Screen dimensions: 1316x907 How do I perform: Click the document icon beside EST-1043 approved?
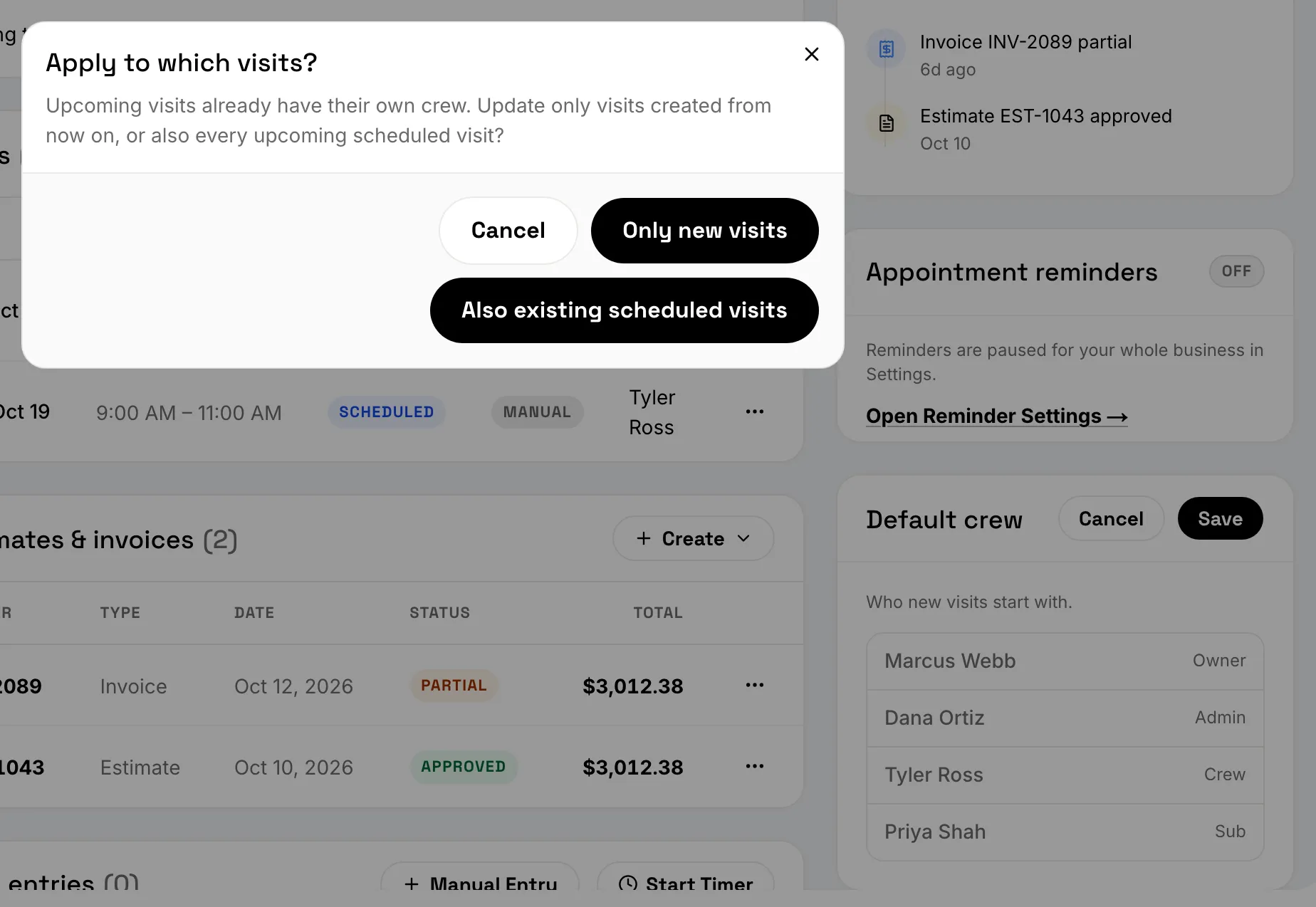coord(886,123)
